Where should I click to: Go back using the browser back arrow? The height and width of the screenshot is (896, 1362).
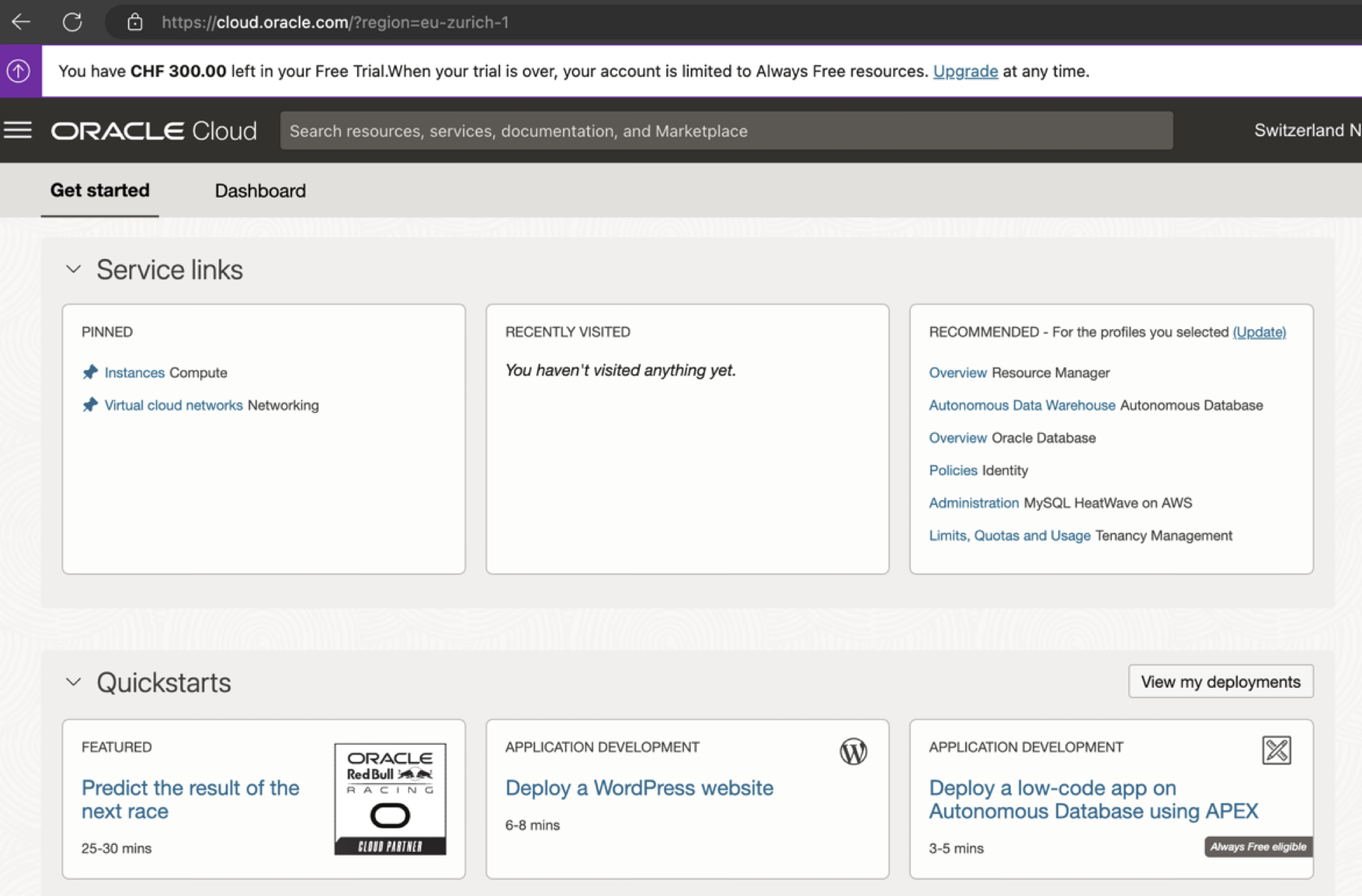(x=21, y=22)
